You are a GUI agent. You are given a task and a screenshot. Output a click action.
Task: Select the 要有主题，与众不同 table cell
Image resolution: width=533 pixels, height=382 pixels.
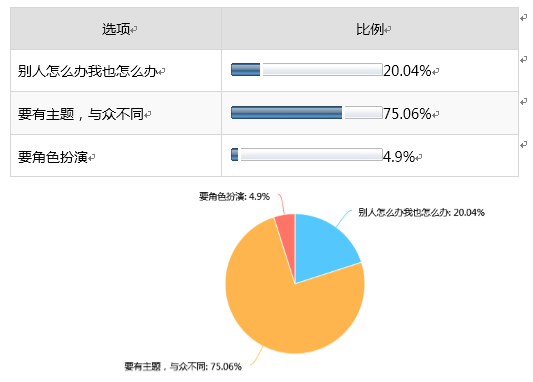(116, 113)
